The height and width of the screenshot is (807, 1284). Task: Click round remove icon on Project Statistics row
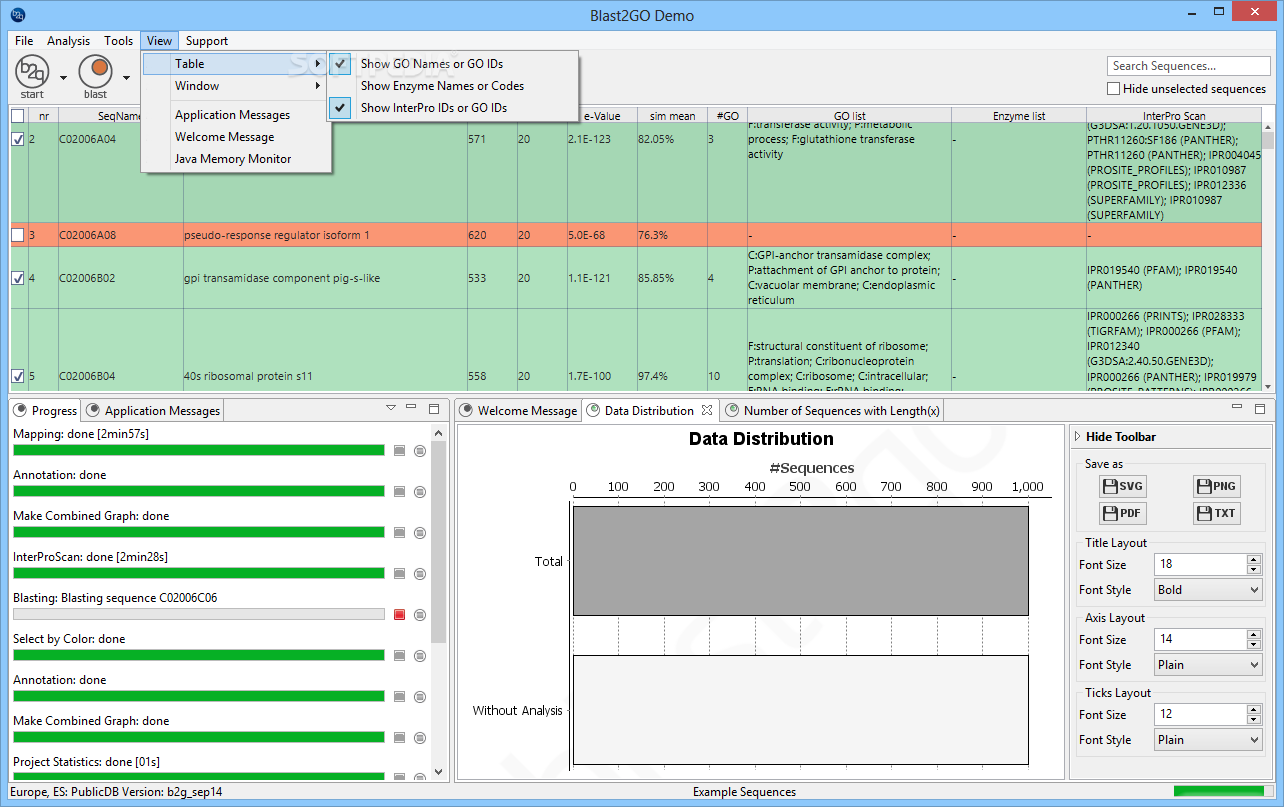coord(420,776)
